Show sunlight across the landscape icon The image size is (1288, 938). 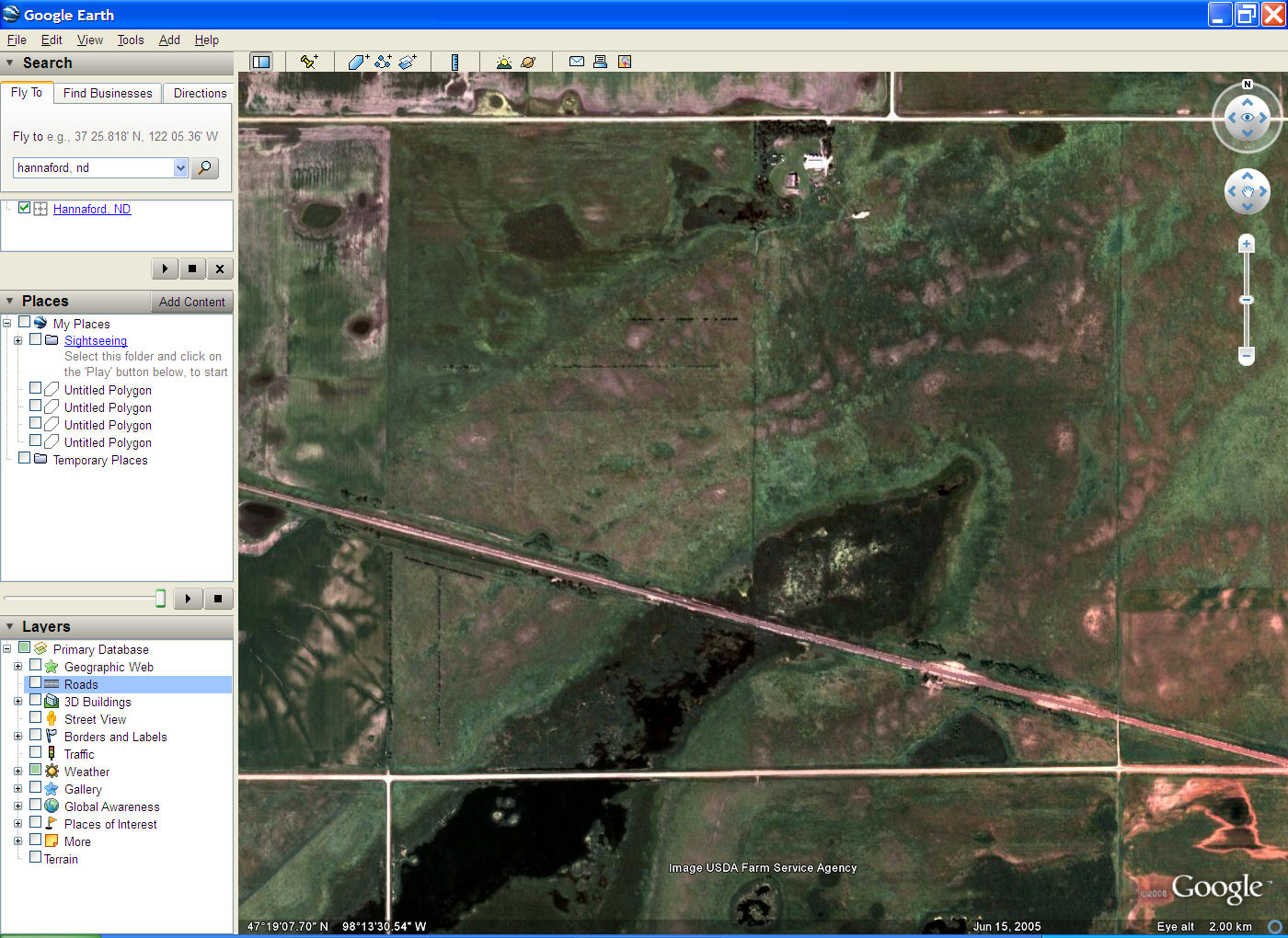click(503, 62)
